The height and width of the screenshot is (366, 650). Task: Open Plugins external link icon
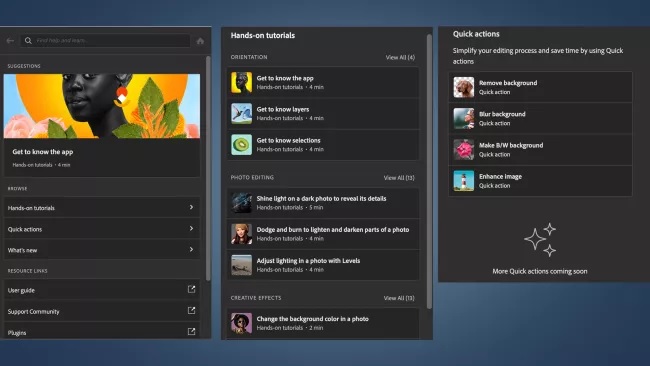click(191, 332)
